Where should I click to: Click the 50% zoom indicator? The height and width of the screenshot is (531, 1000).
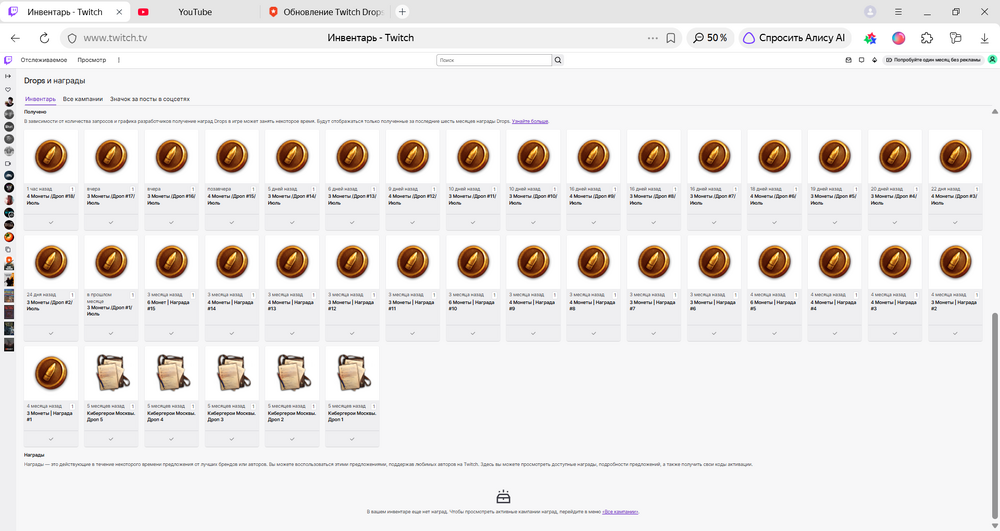coord(710,38)
